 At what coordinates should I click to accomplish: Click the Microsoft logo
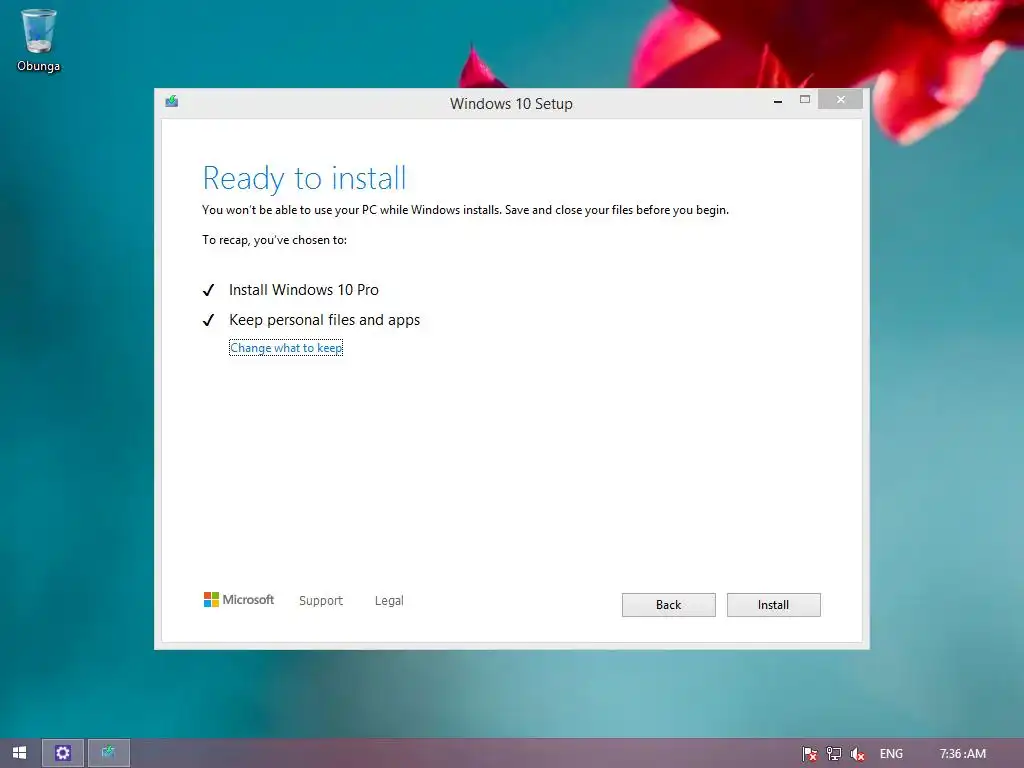point(239,600)
